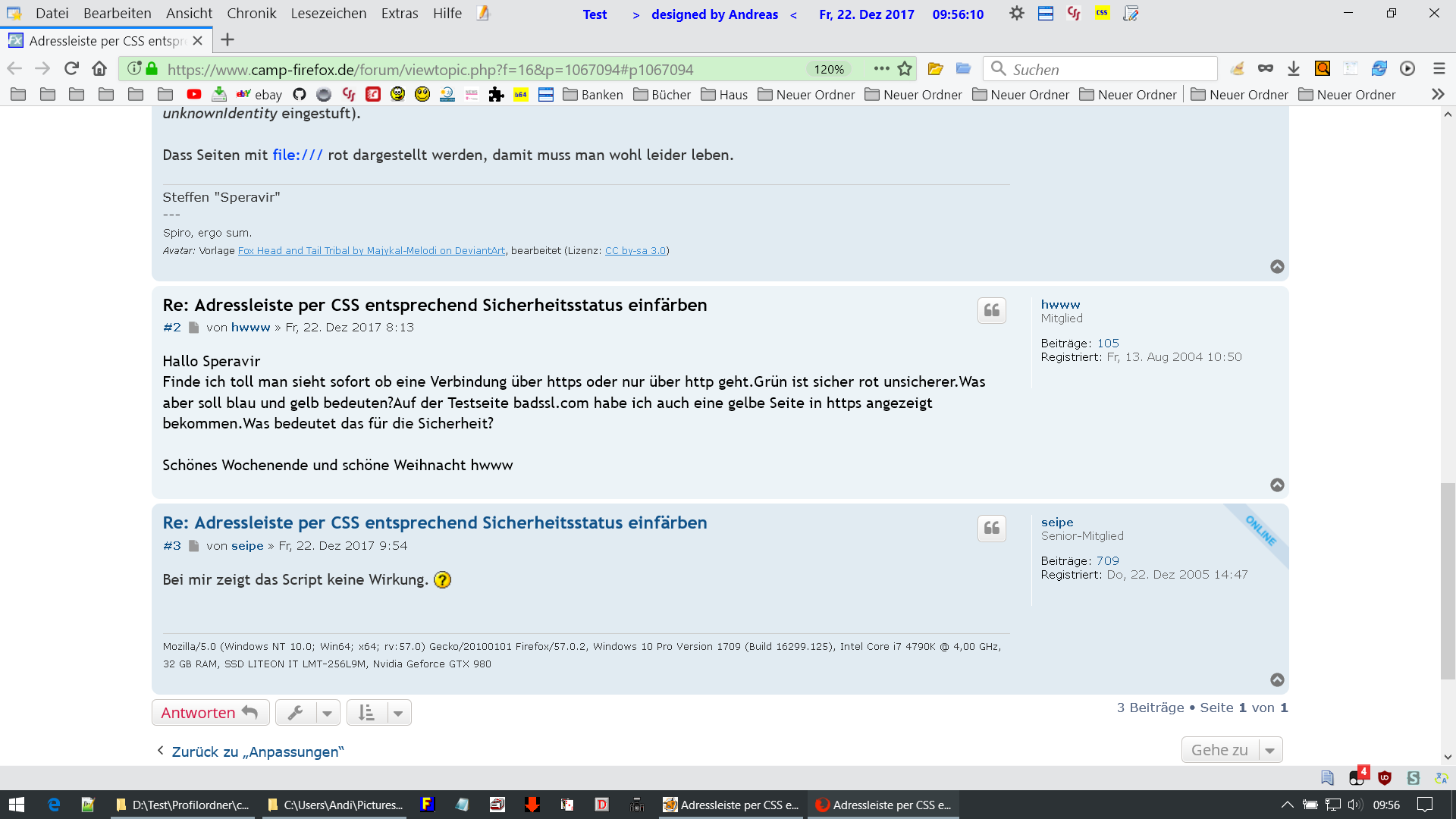This screenshot has width=1456, height=819.
Task: Click the YouTube bookmark icon
Action: (x=194, y=95)
